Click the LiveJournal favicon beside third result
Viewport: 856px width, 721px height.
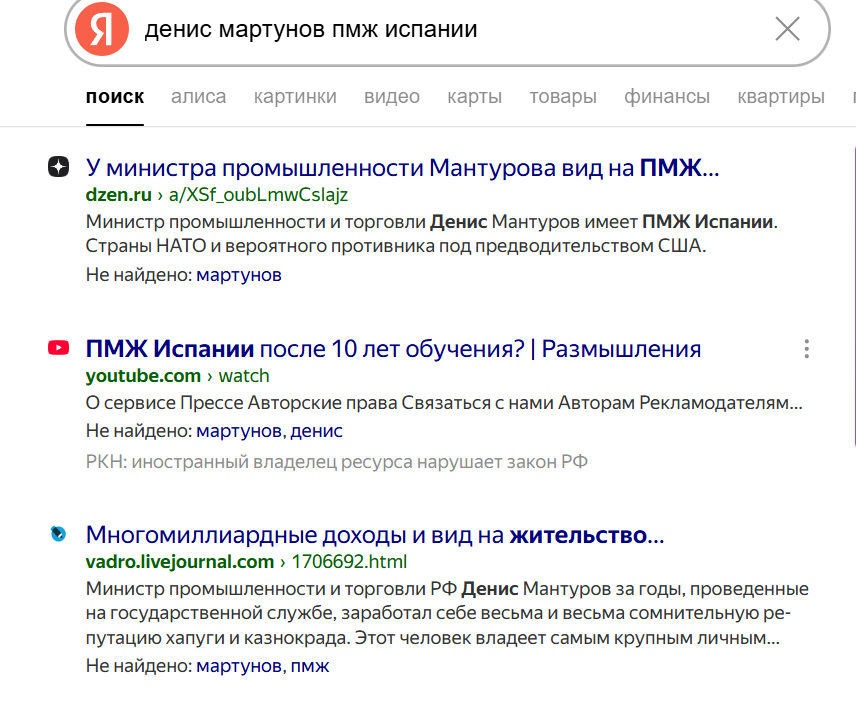pyautogui.click(x=58, y=533)
